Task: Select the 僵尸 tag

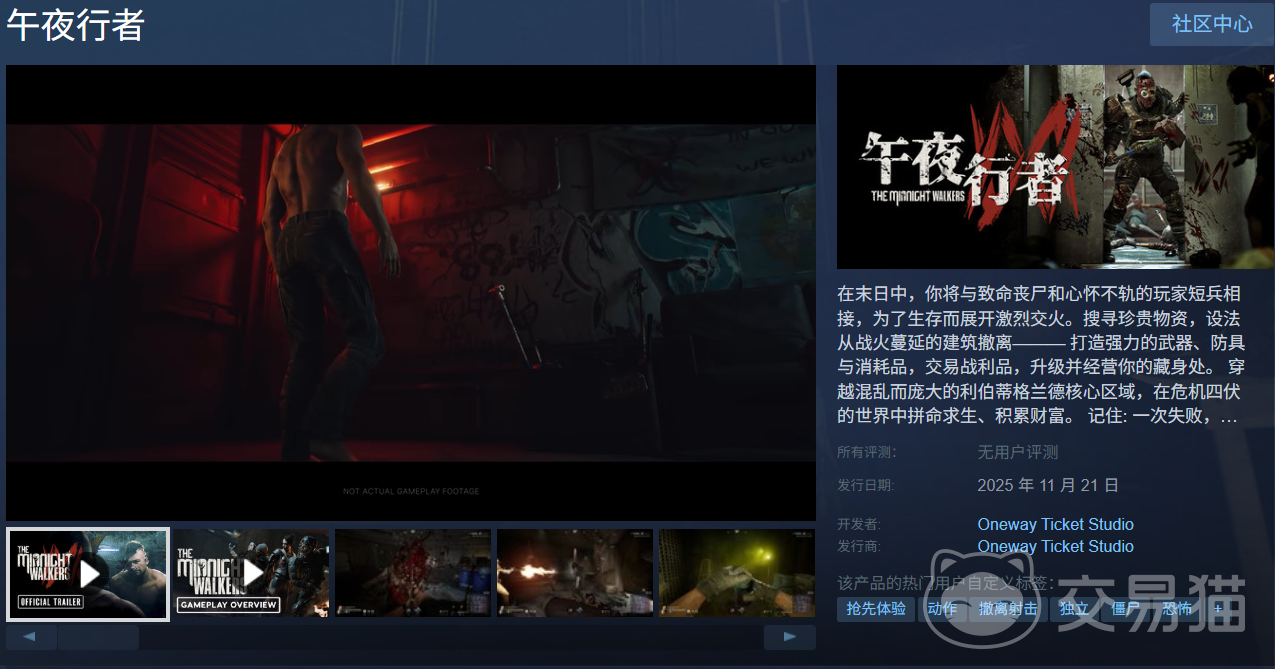Action: tap(1124, 608)
